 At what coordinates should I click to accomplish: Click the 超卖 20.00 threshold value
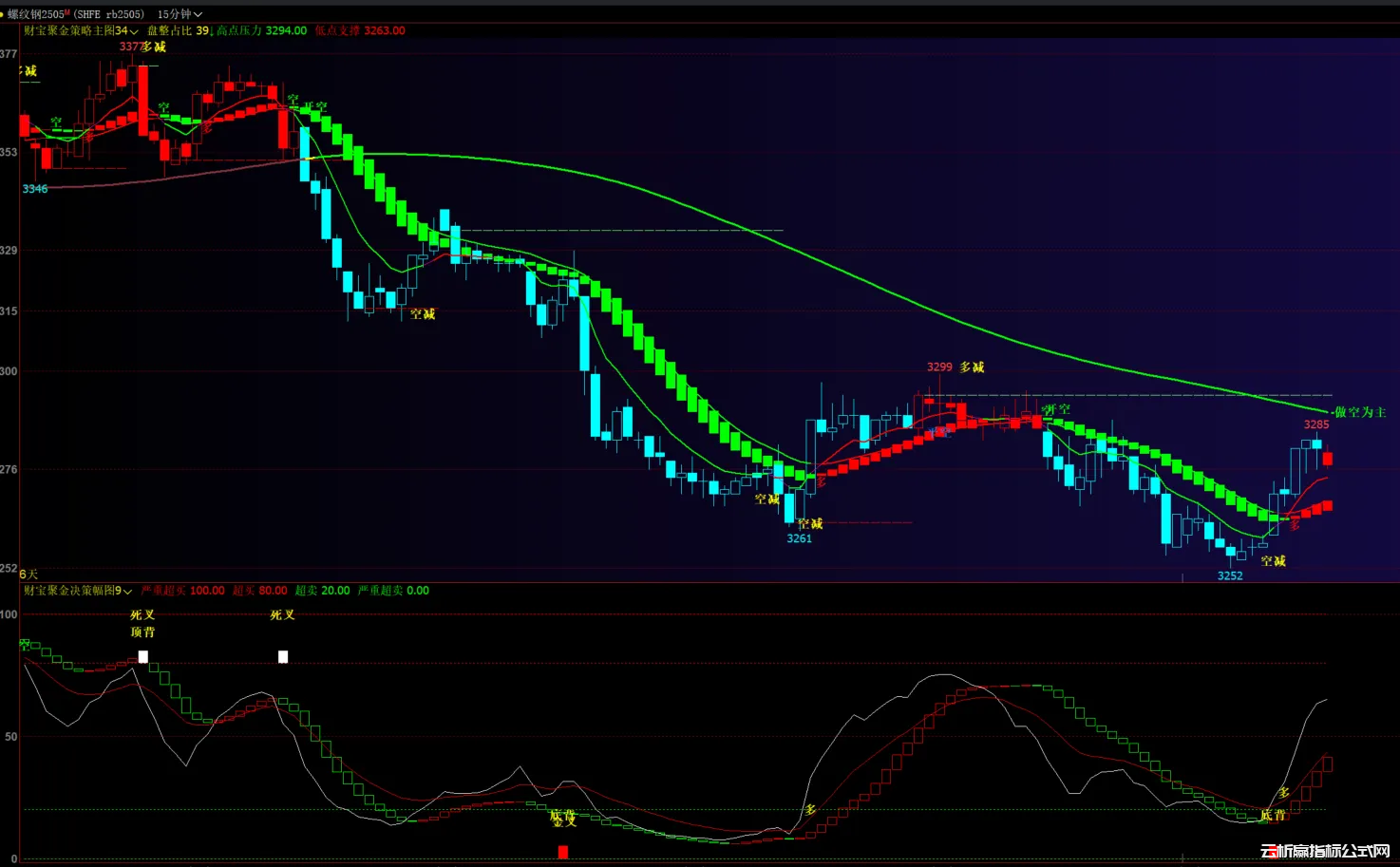(x=322, y=591)
